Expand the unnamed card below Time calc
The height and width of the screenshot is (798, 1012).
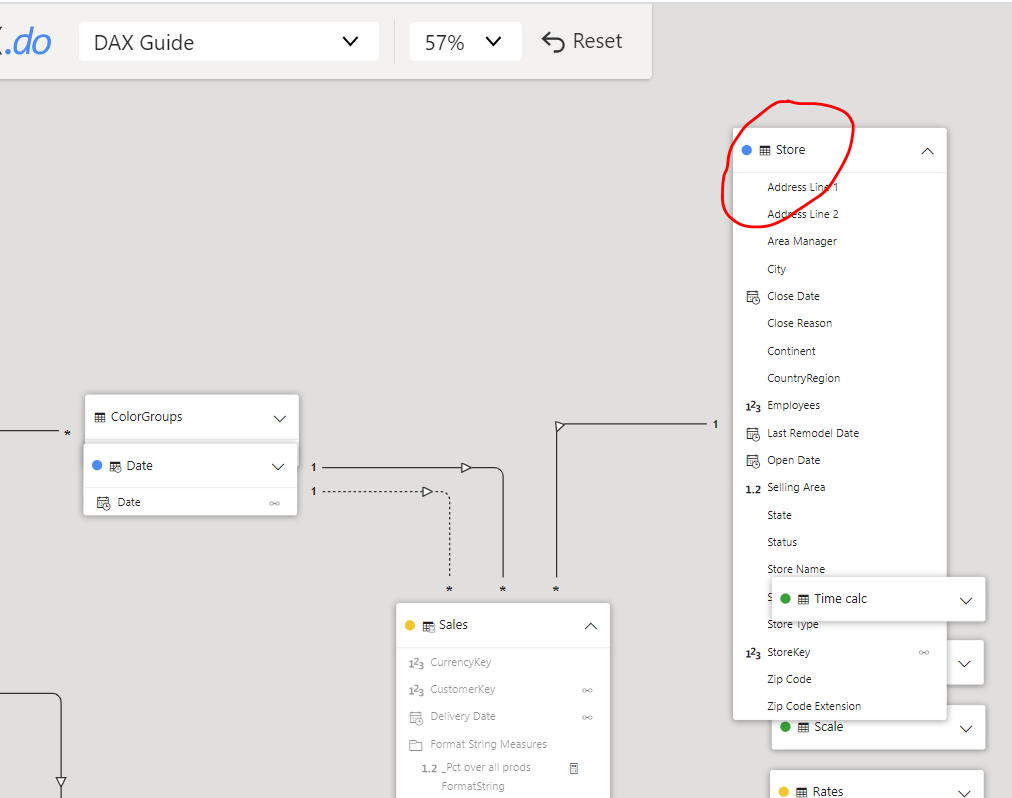click(x=964, y=664)
